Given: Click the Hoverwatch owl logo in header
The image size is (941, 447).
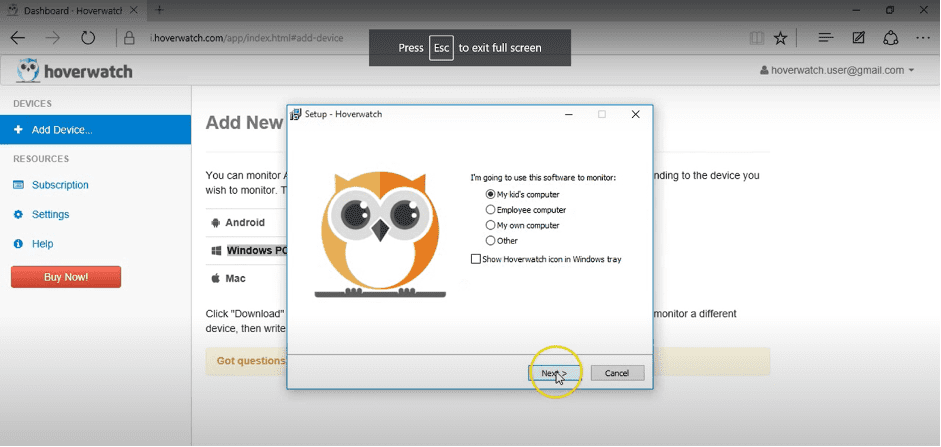Looking at the screenshot, I should point(28,71).
